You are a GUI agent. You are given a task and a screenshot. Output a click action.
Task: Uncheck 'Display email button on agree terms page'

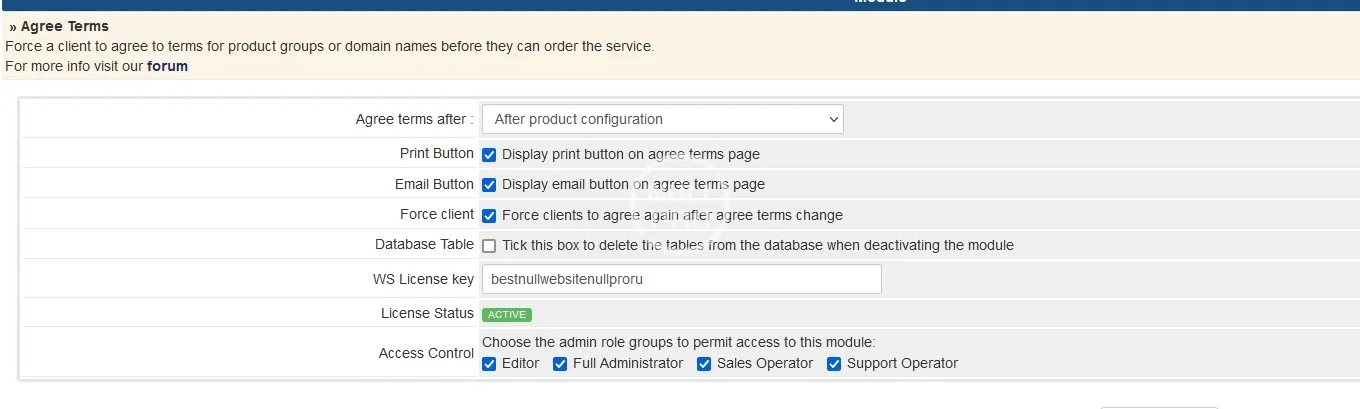tap(489, 185)
